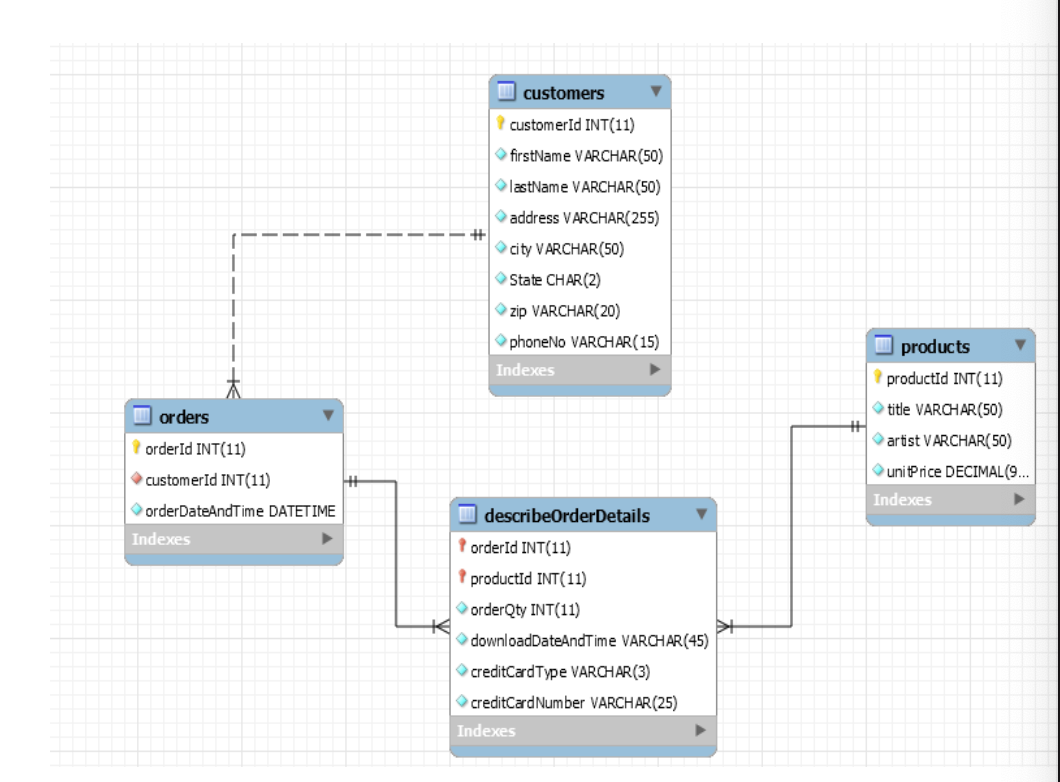Click diamond icon next to title column
The height and width of the screenshot is (782, 1060).
(x=878, y=408)
